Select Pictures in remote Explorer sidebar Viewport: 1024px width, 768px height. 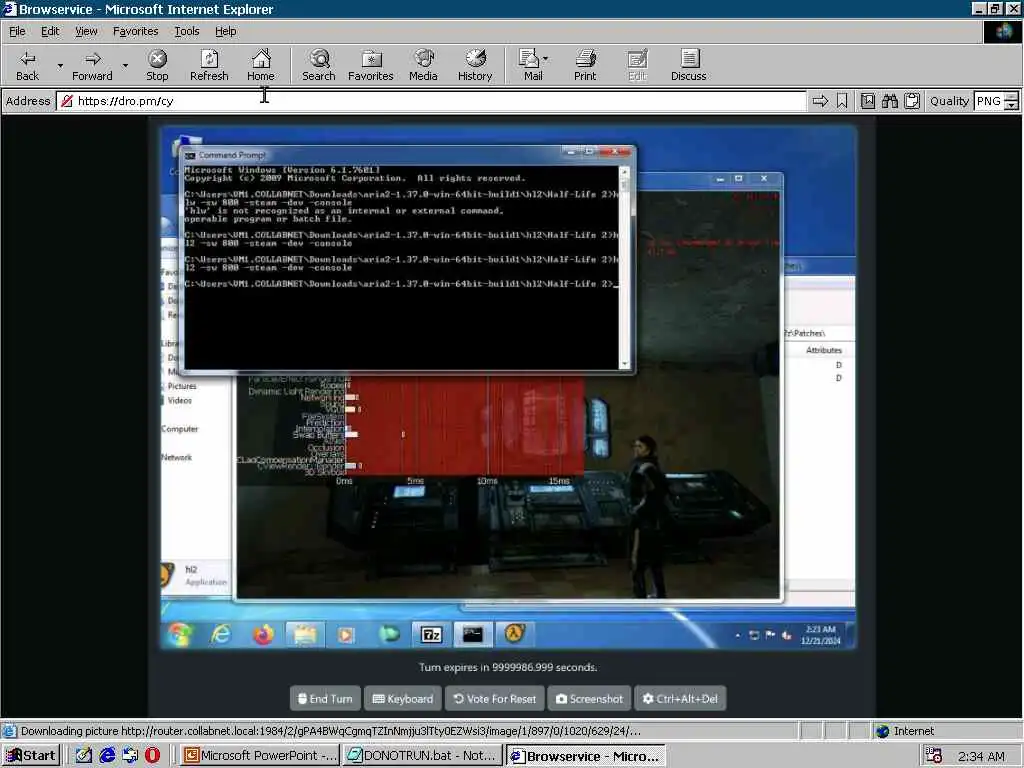182,386
